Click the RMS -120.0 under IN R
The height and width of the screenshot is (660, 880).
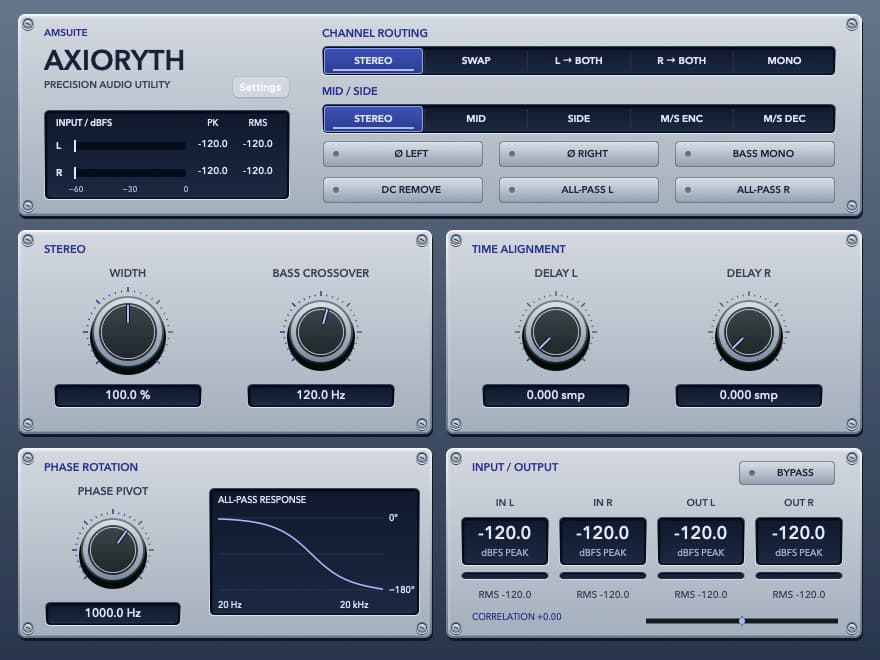(603, 594)
